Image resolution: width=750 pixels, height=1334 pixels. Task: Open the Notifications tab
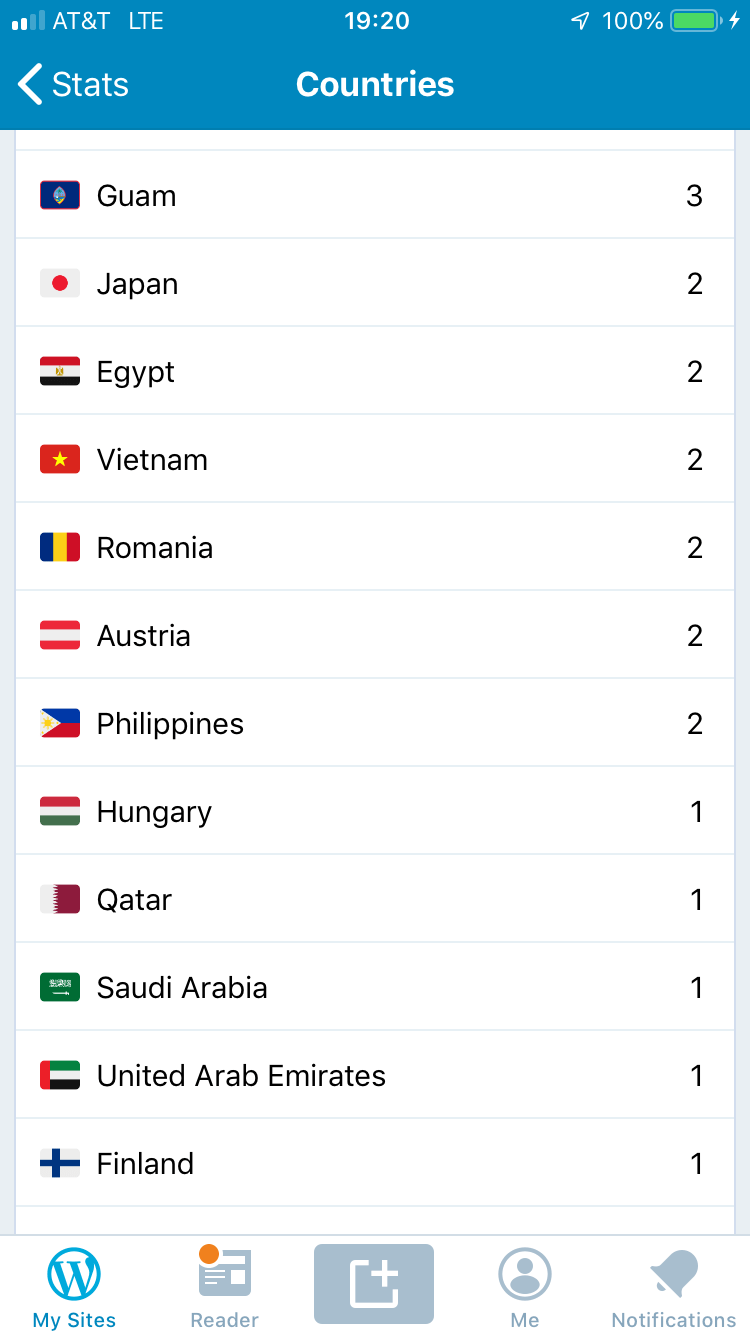point(674,1289)
